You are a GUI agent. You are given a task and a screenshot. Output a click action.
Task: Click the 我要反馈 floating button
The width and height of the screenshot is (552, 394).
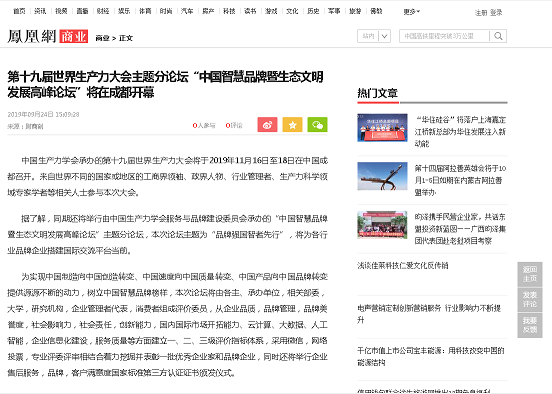click(x=529, y=325)
